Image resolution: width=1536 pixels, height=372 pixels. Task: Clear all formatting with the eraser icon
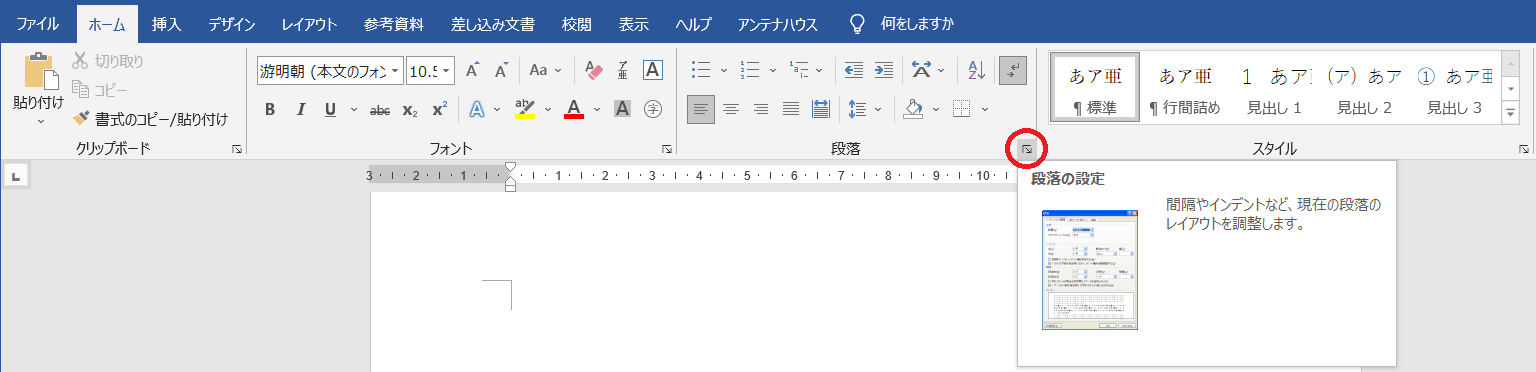click(x=594, y=71)
